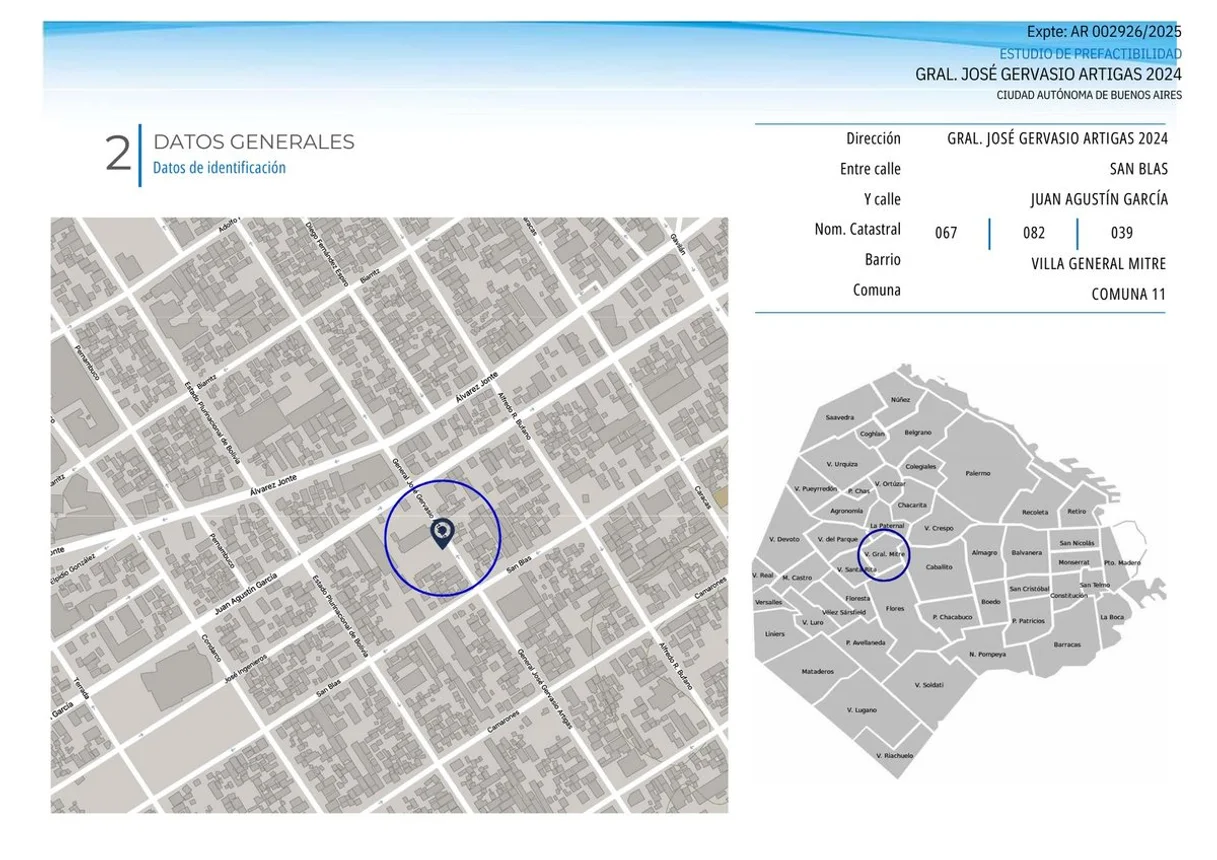Click "Núñez" on the neighborhood map
This screenshot has width=1217, height=860.
[900, 400]
